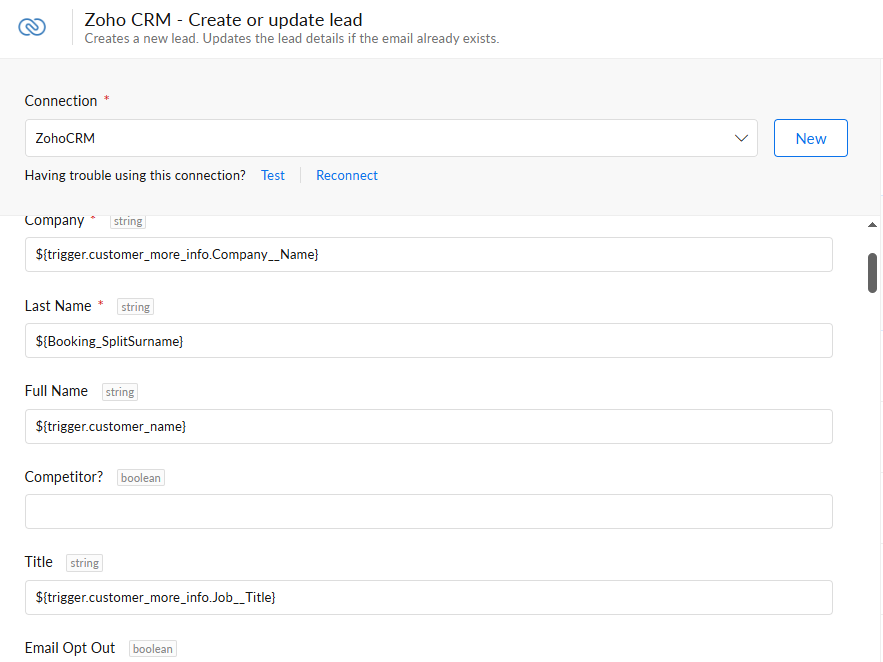This screenshot has height=662, width=883.
Task: Click the Email Opt Out label
Action: pos(70,648)
